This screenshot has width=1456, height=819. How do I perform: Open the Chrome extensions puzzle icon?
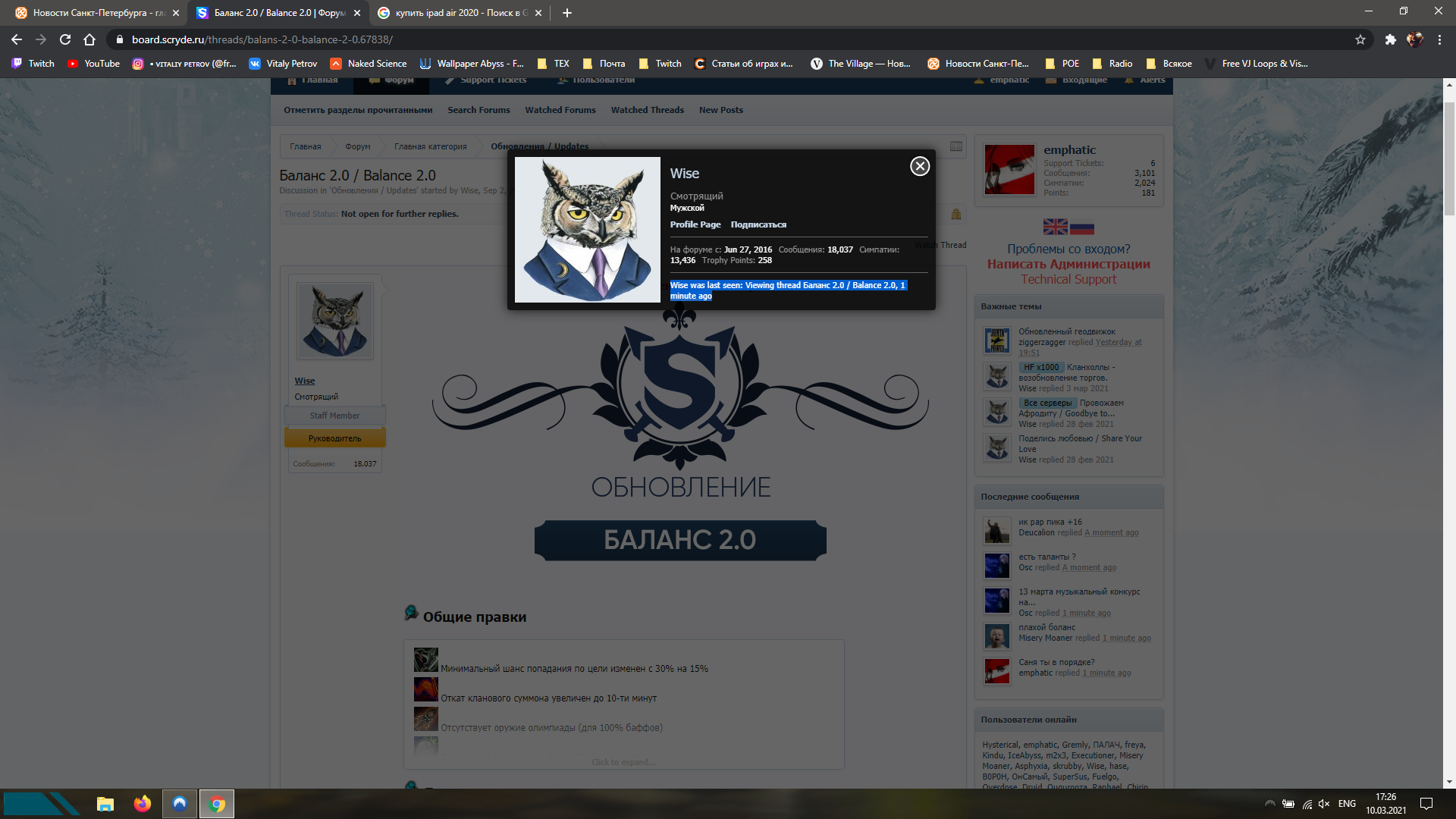[1390, 39]
